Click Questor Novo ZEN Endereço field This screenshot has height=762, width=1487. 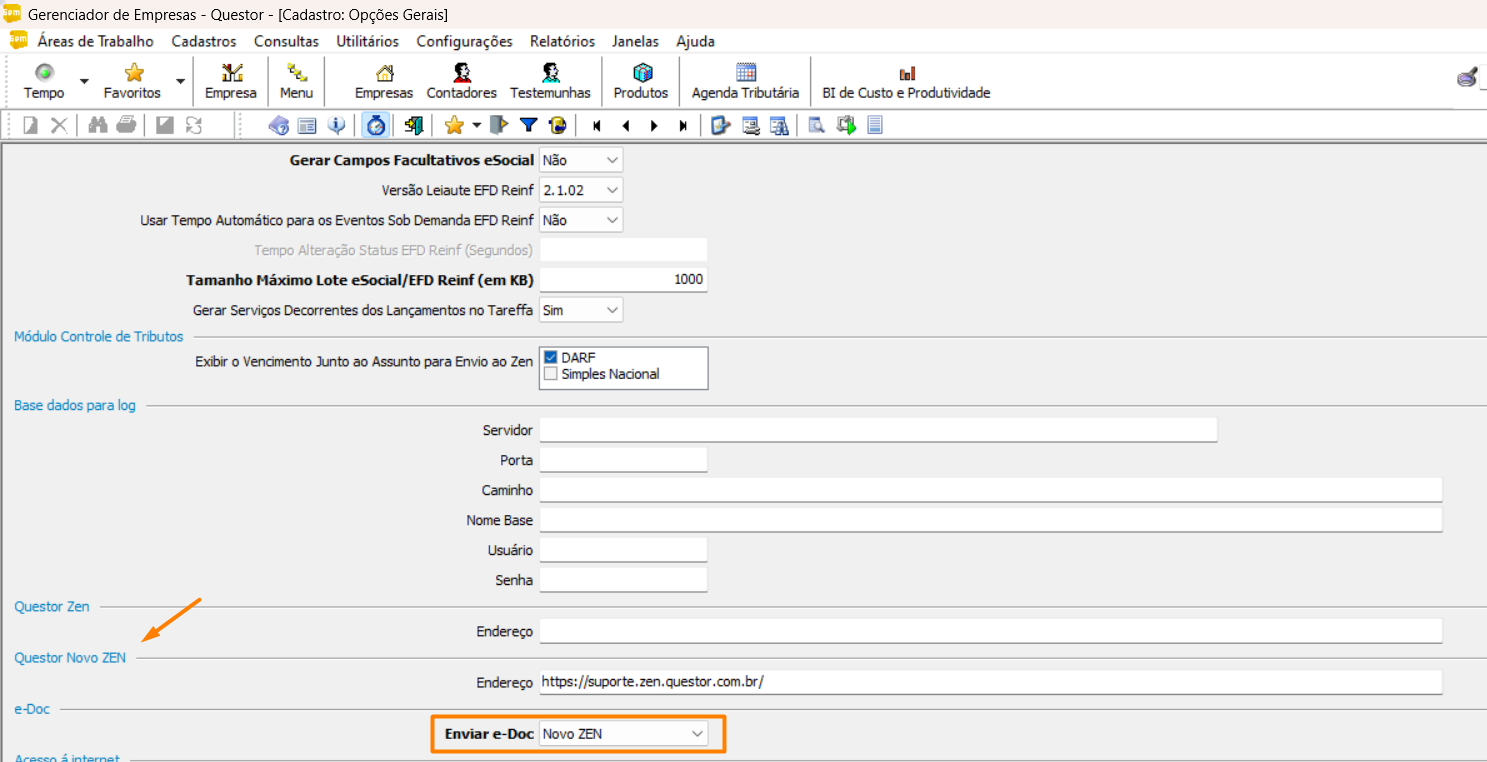990,682
